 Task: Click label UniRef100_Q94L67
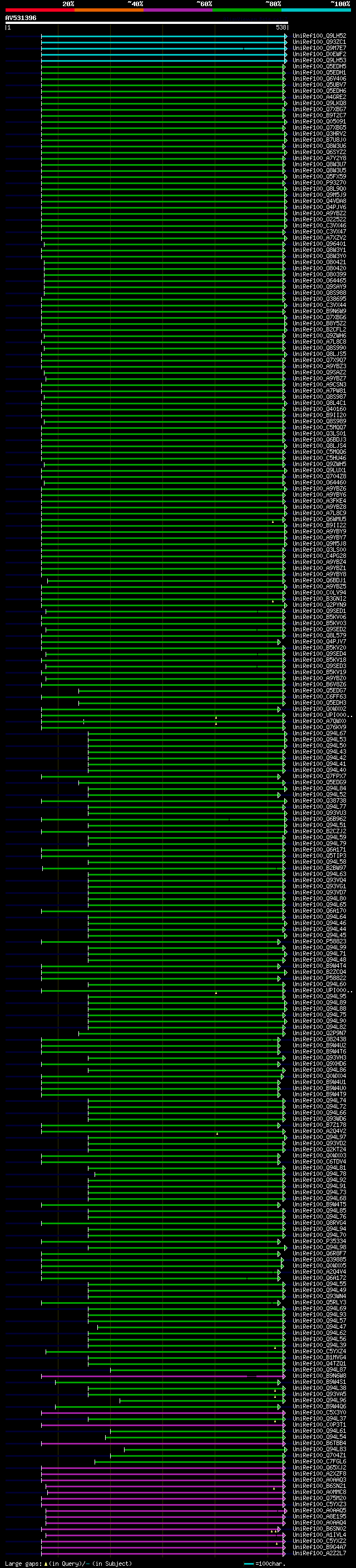(319, 734)
